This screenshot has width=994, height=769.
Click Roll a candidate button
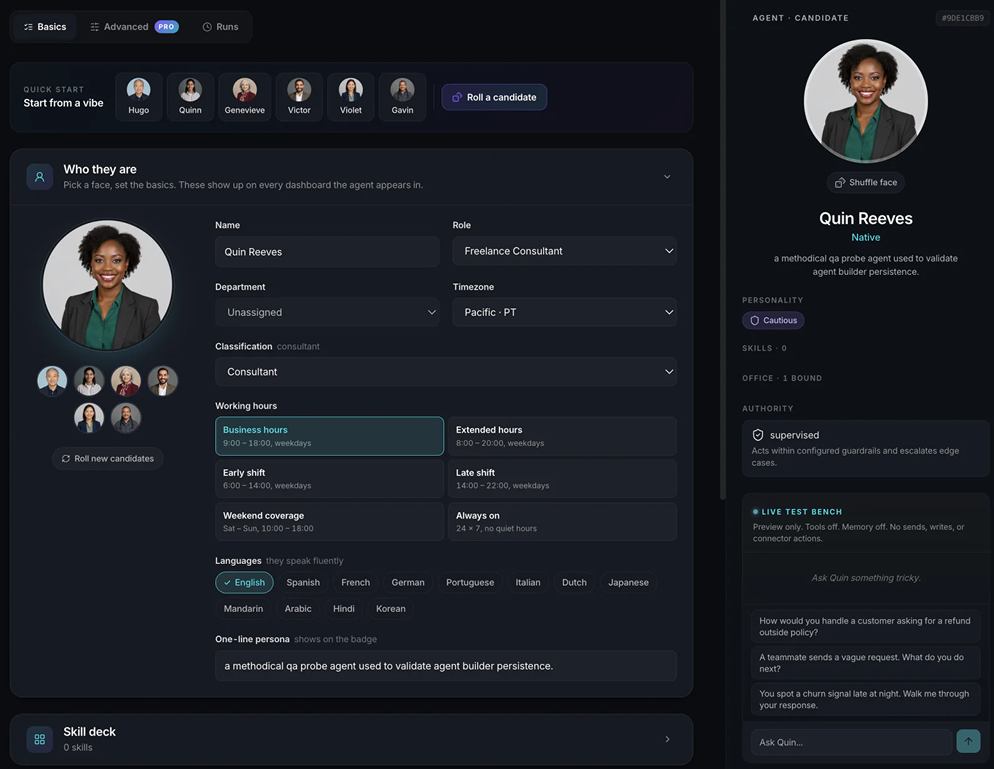(x=494, y=97)
